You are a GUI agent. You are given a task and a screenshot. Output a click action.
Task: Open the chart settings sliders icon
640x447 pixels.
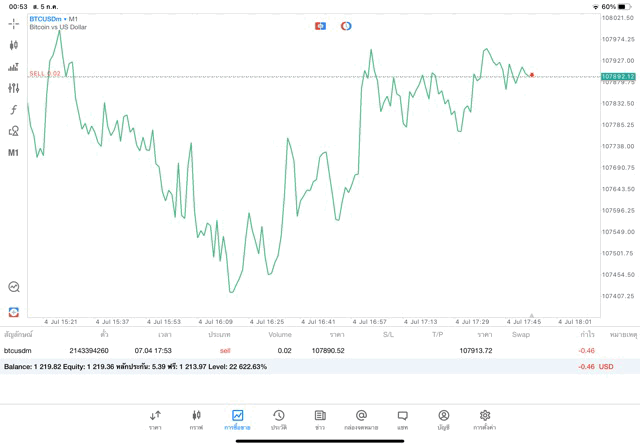[14, 88]
